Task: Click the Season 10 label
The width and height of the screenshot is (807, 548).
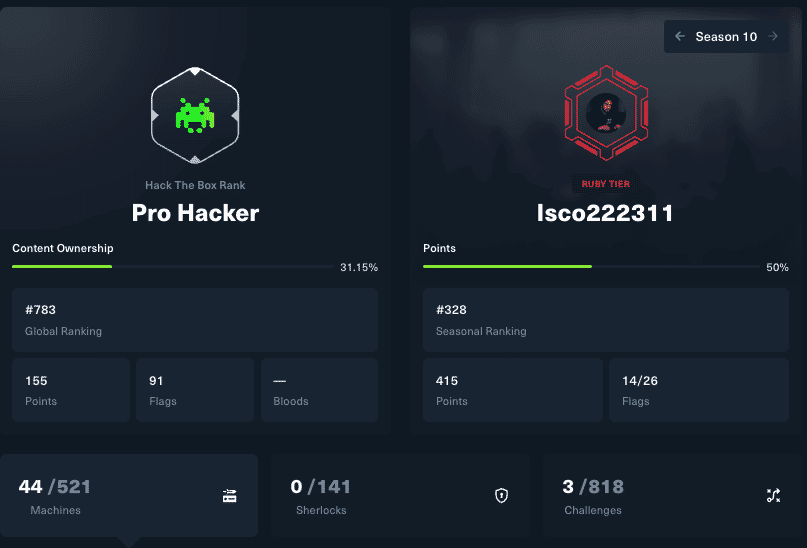Action: click(726, 37)
